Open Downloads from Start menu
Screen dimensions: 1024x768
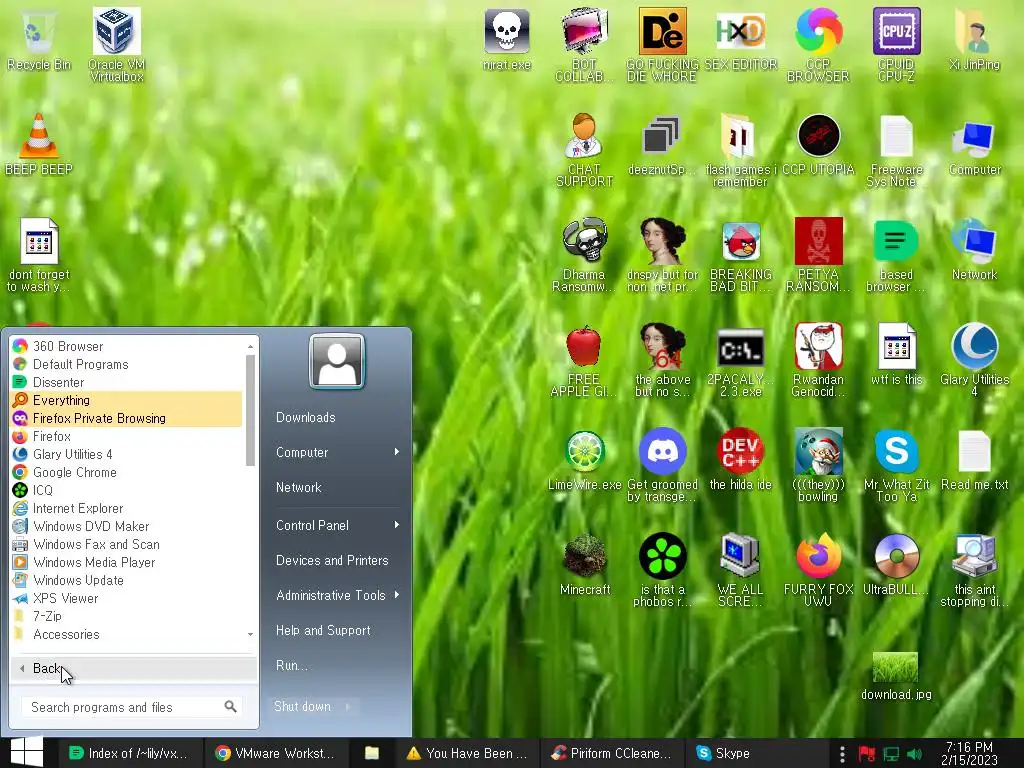[x=306, y=417]
